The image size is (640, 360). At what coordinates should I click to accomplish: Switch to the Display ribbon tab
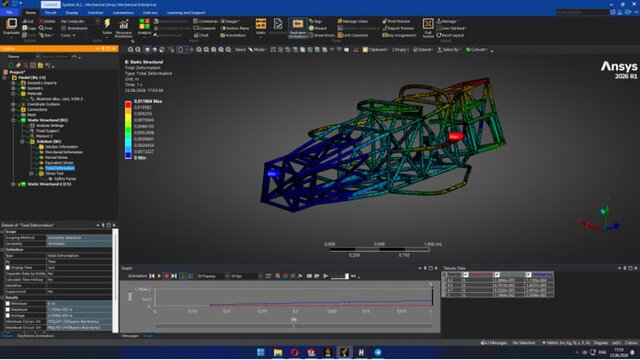[x=72, y=13]
